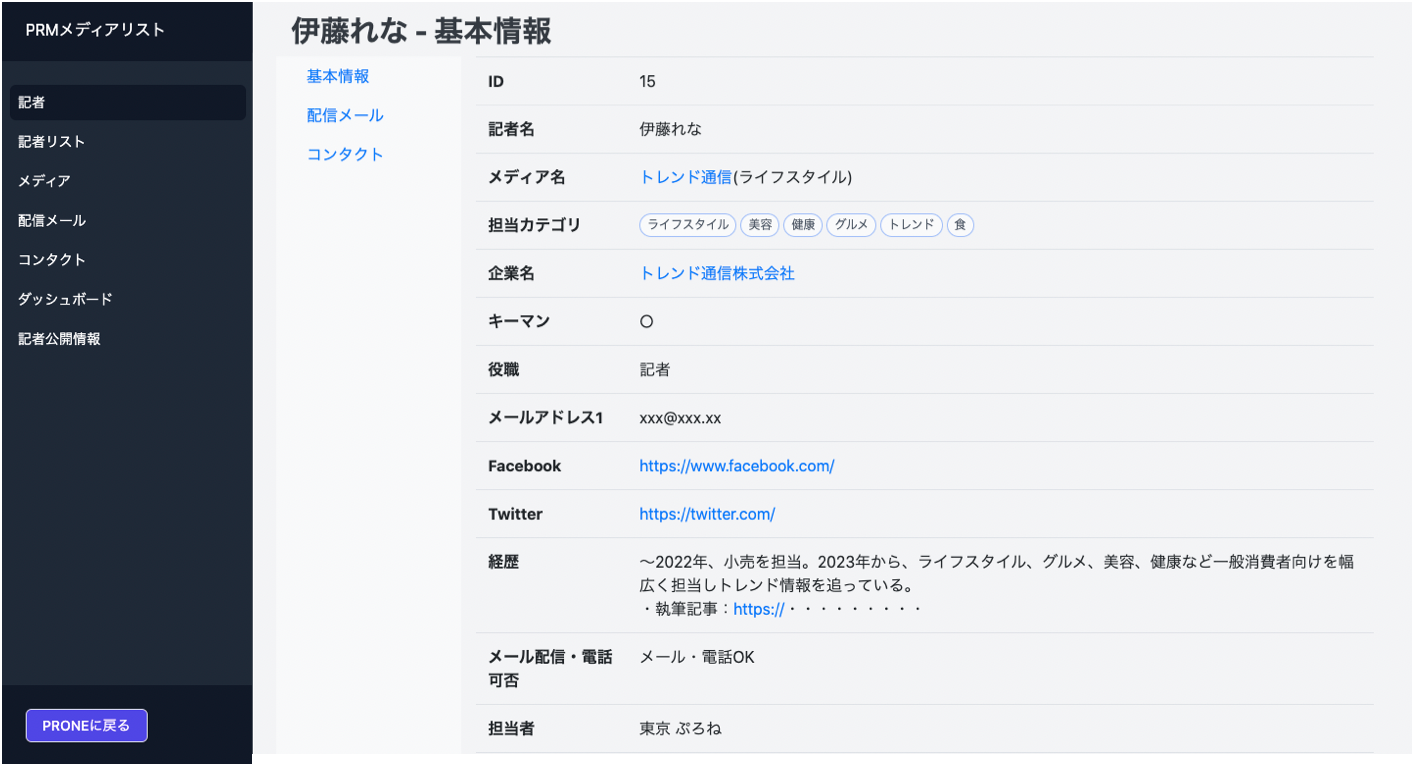Viewport: 1422px width, 764px height.
Task: Switch to the 基本情報 sub-tab
Action: tap(338, 76)
